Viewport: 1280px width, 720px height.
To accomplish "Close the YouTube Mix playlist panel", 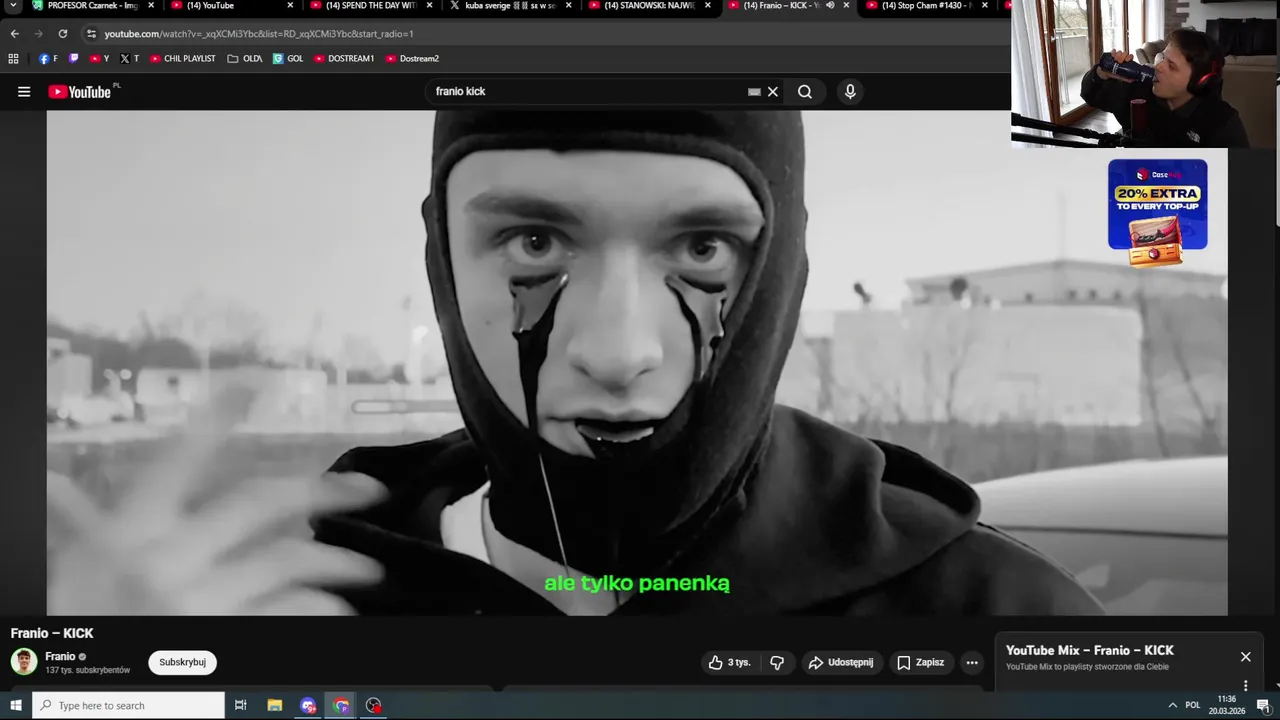I will pos(1245,657).
